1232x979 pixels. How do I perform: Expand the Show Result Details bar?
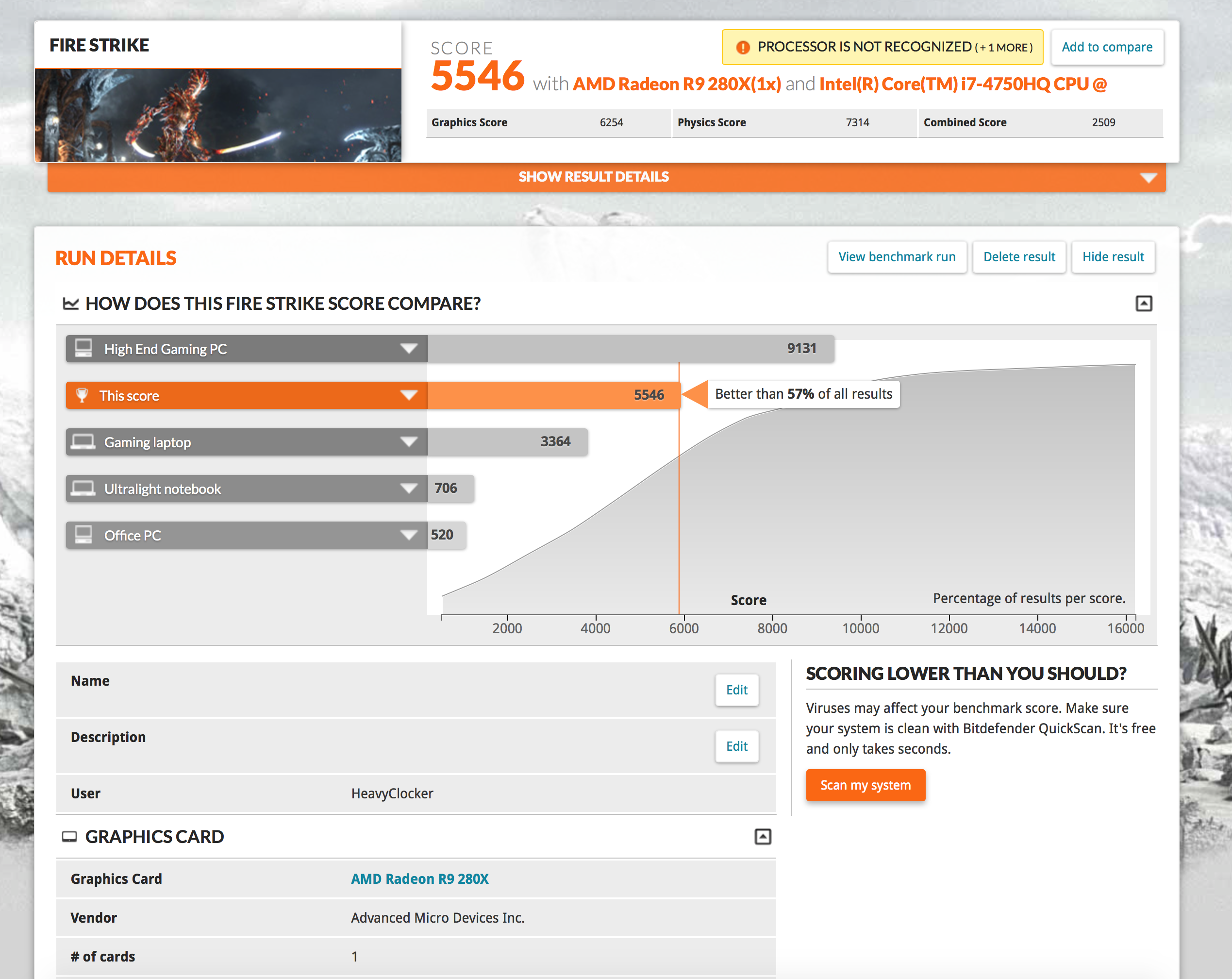tap(606, 177)
